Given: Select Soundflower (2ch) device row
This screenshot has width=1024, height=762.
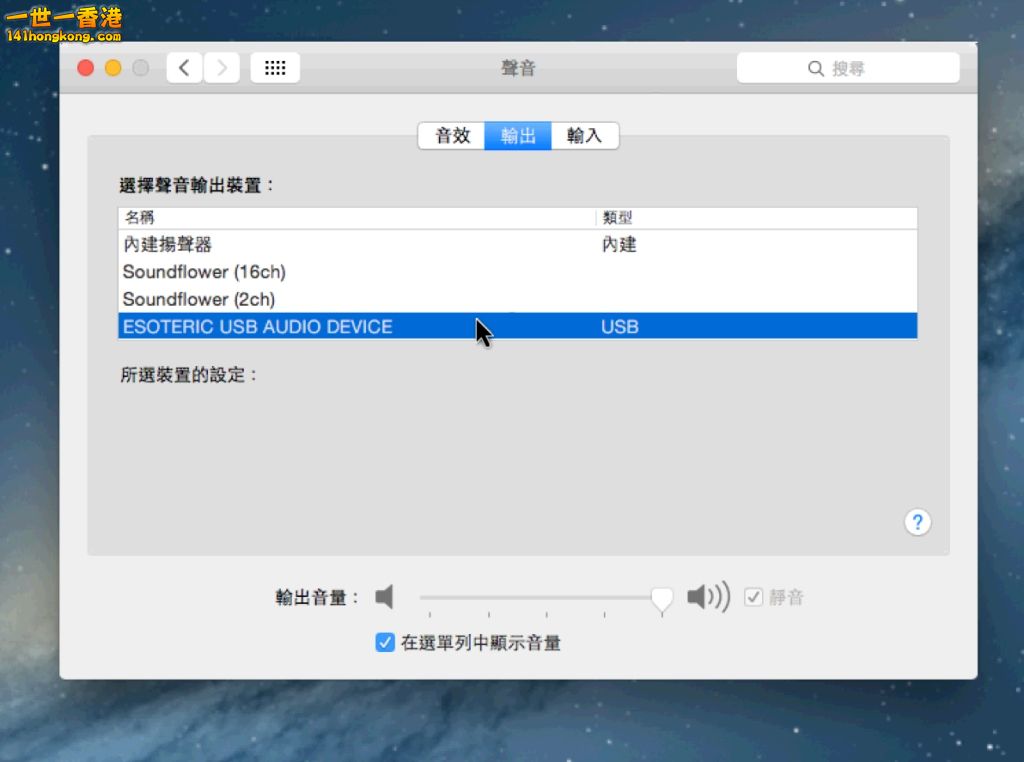Looking at the screenshot, I should [198, 299].
